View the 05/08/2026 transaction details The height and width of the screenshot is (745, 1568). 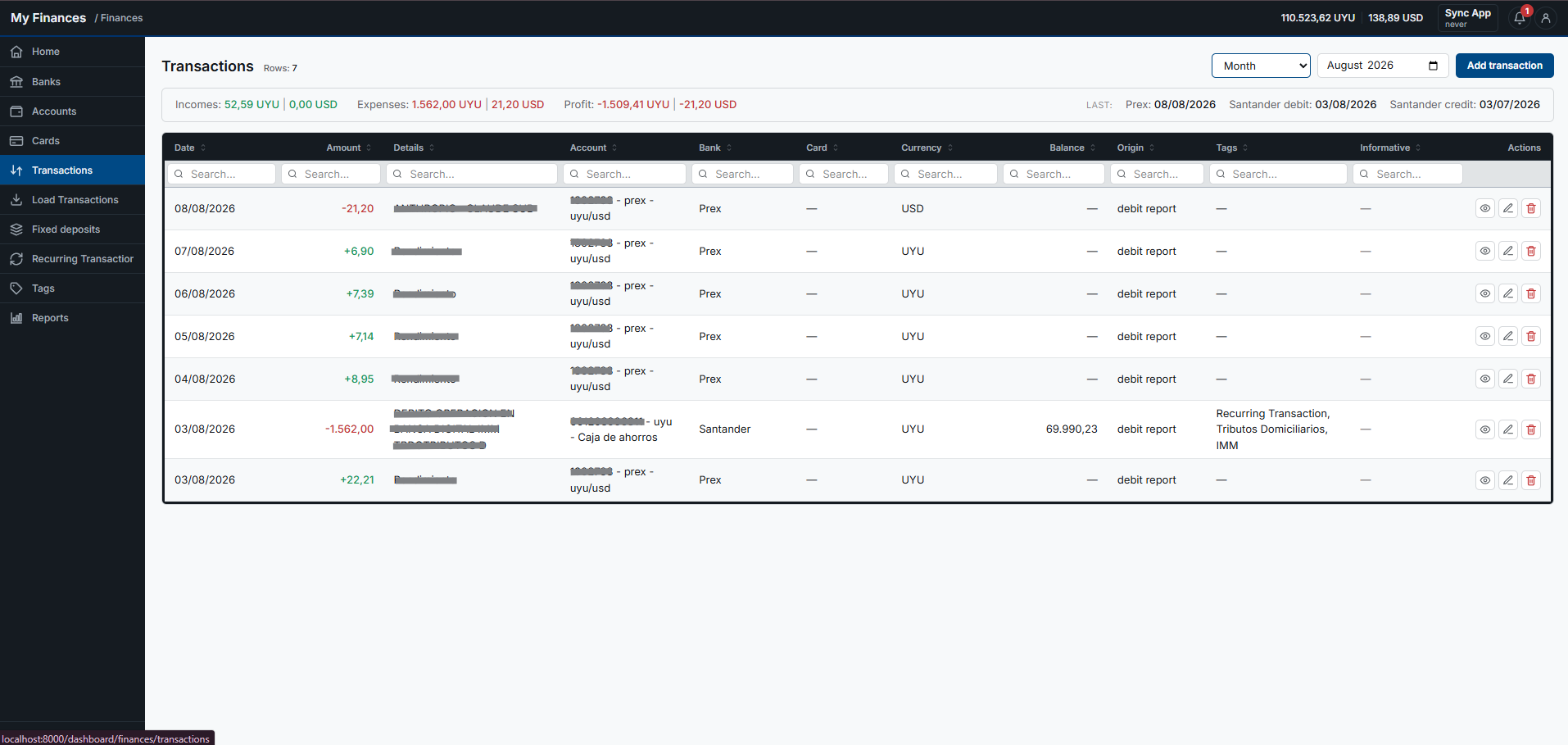coord(1485,336)
